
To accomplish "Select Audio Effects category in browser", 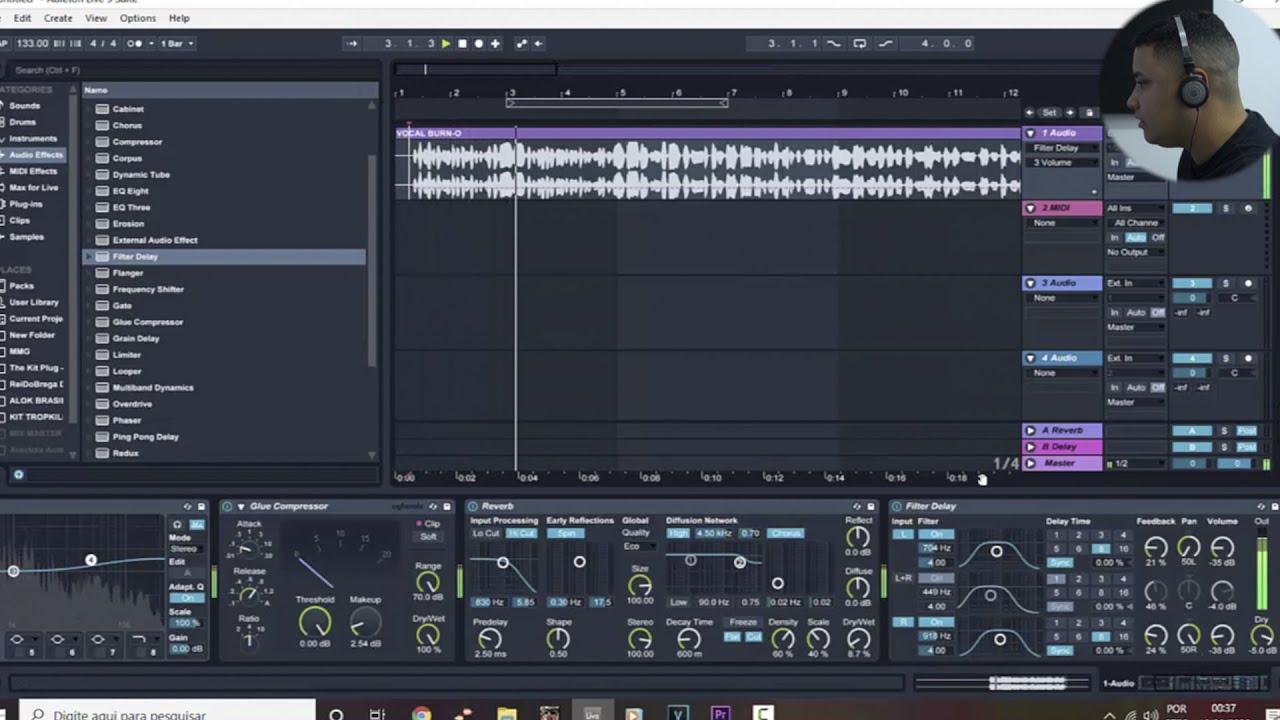I will point(36,155).
